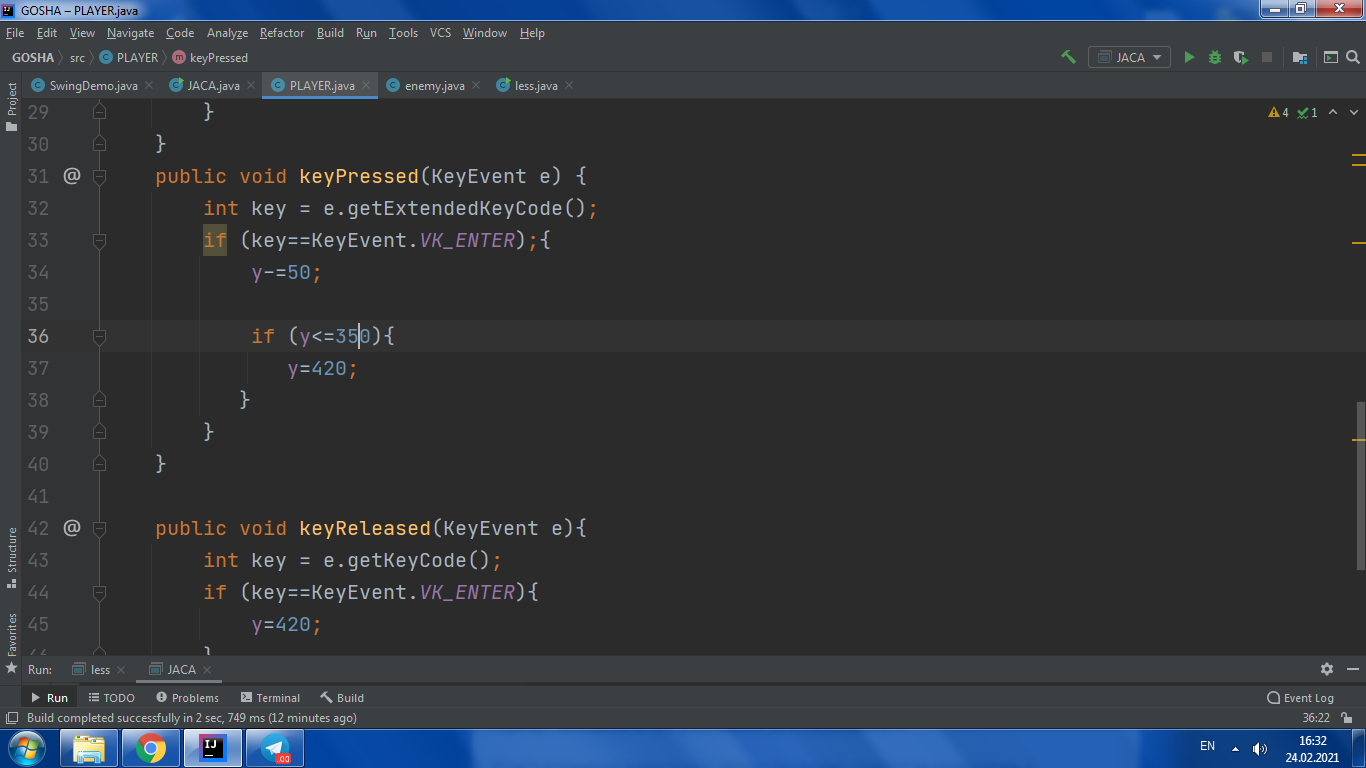Image resolution: width=1366 pixels, height=768 pixels.
Task: Close the less run tab
Action: pos(121,670)
